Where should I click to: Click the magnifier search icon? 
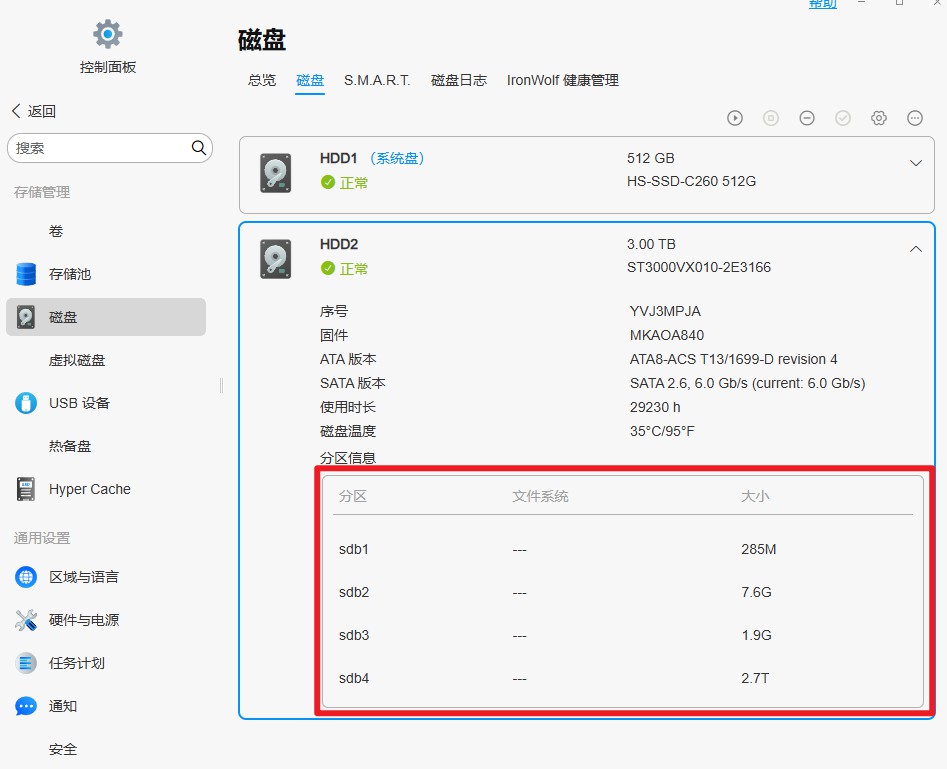199,147
